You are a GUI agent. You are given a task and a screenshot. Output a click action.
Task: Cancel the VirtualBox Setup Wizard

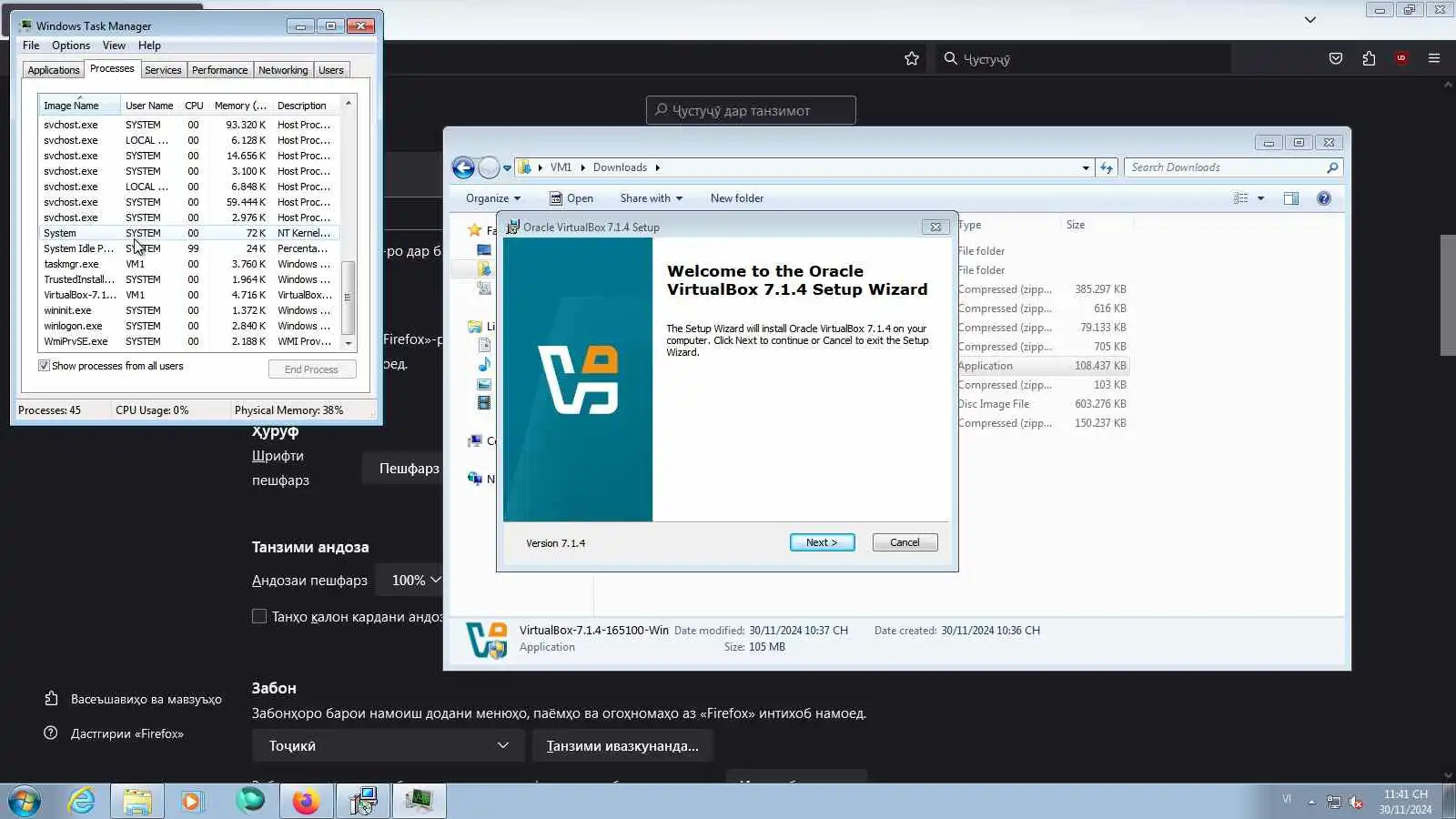coord(905,542)
